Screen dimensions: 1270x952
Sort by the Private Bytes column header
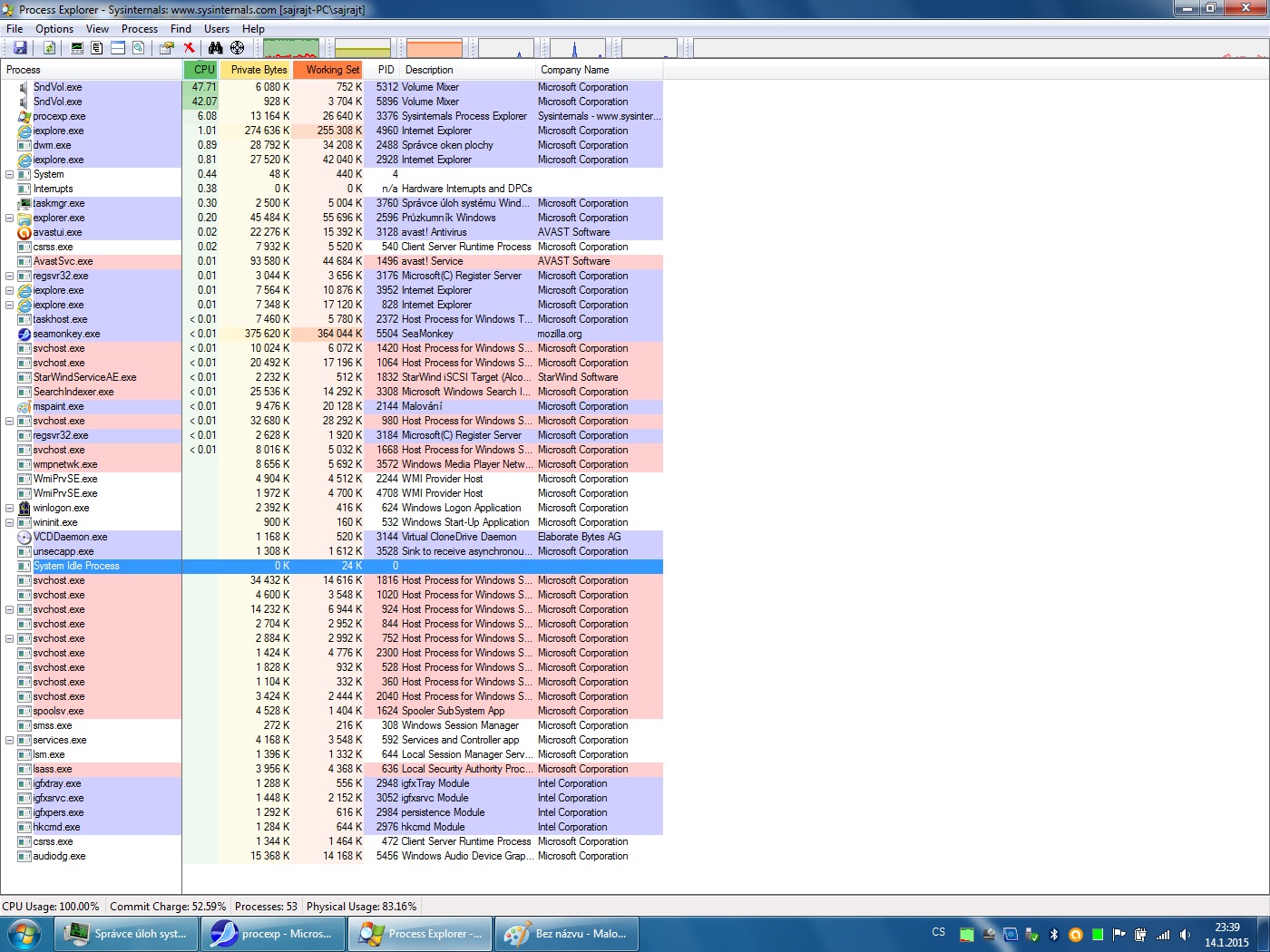click(256, 70)
